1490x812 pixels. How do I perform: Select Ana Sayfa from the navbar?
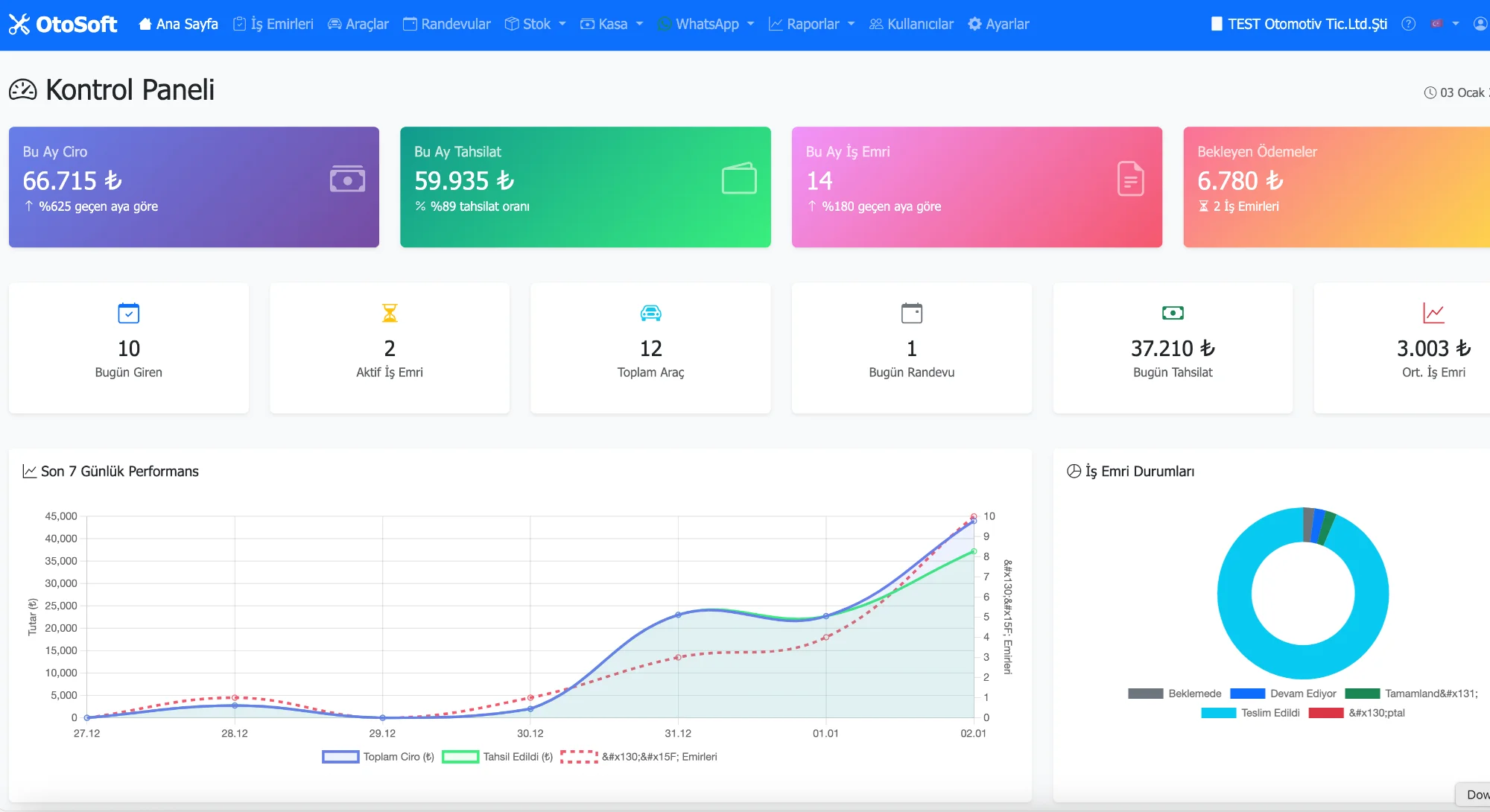point(178,24)
